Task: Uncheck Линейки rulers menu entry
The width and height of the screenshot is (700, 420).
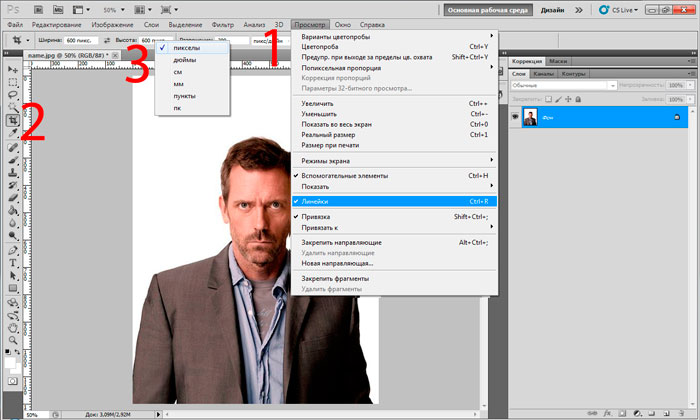Action: [394, 201]
